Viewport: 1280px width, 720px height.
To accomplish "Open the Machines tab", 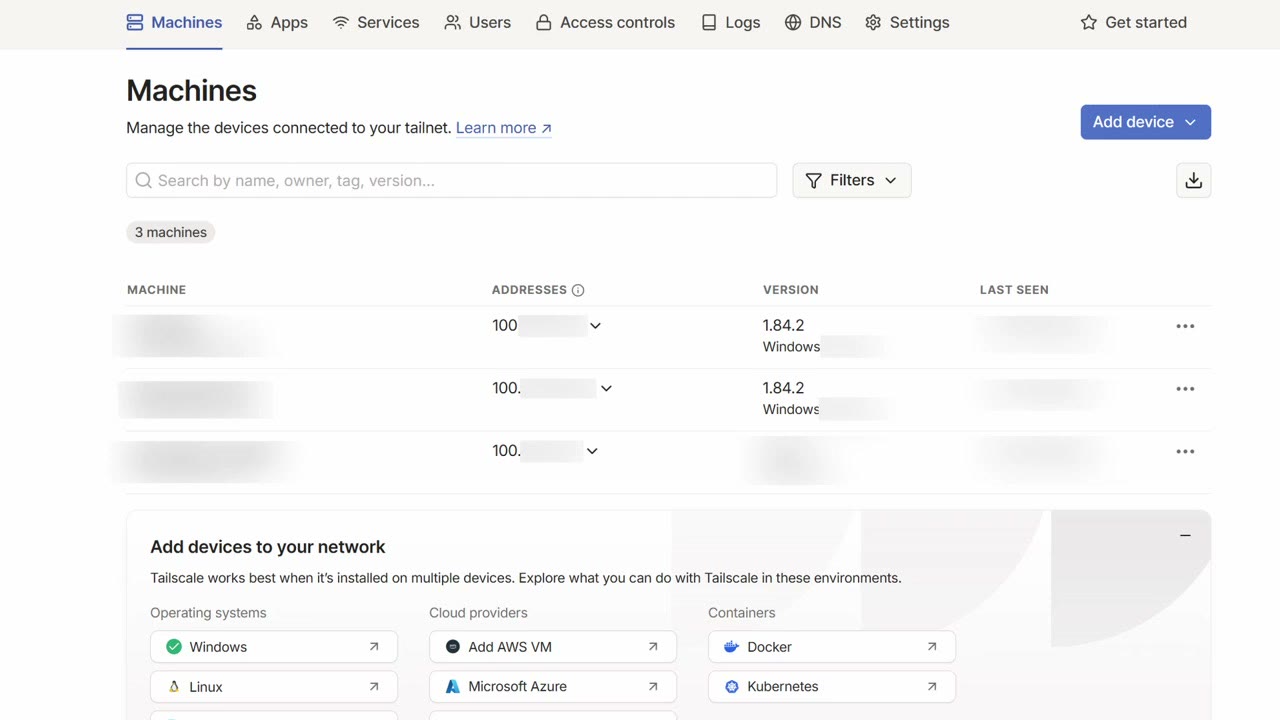I will [174, 22].
